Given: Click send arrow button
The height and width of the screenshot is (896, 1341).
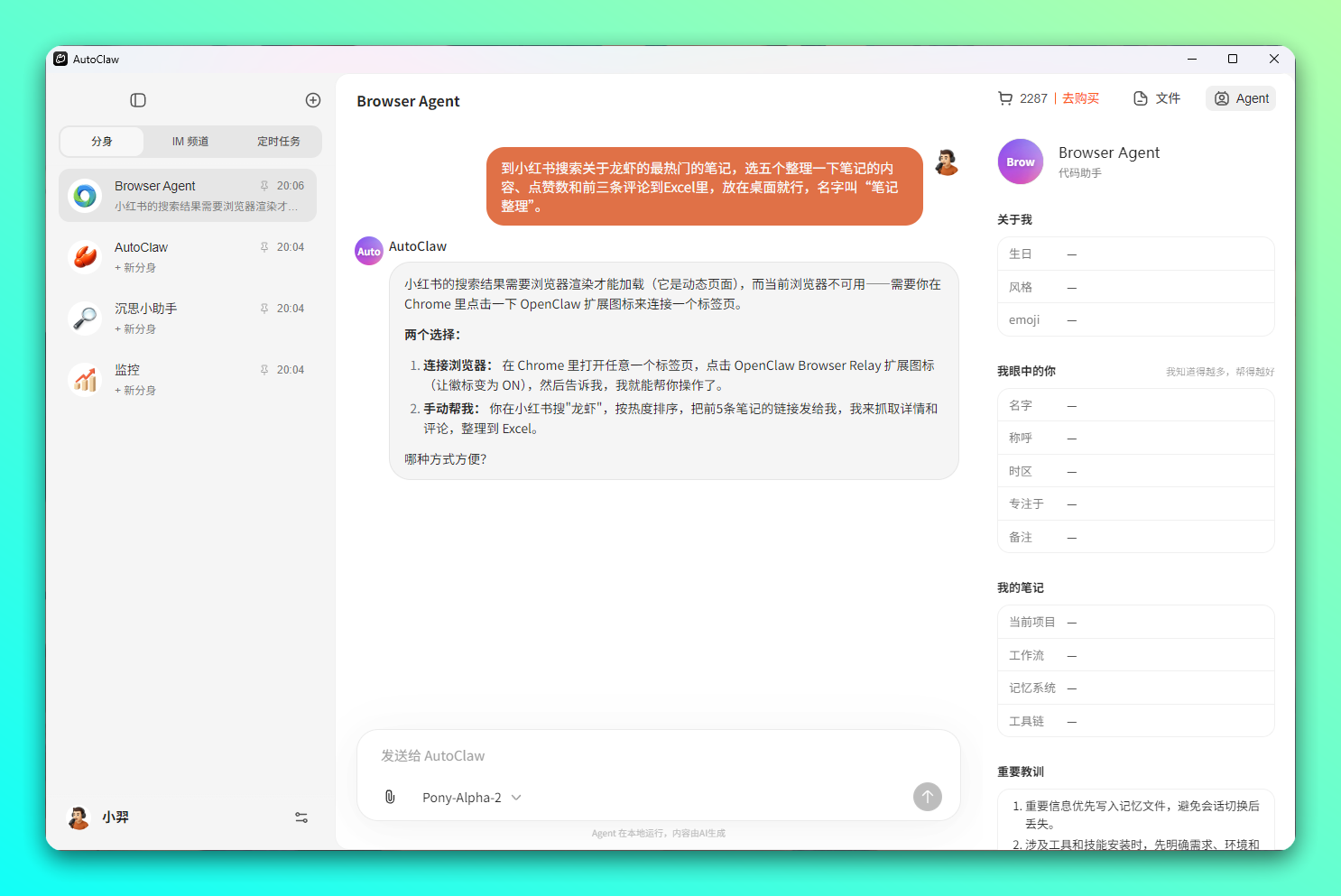Looking at the screenshot, I should click(x=928, y=797).
